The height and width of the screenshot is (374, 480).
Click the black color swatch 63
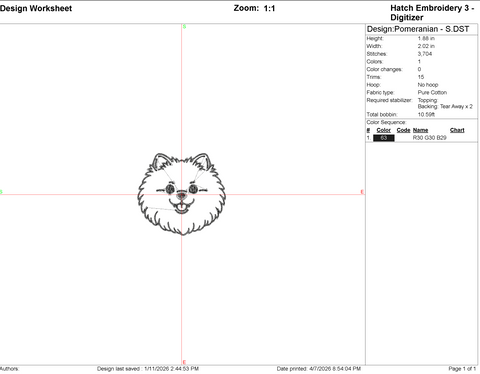[384, 138]
